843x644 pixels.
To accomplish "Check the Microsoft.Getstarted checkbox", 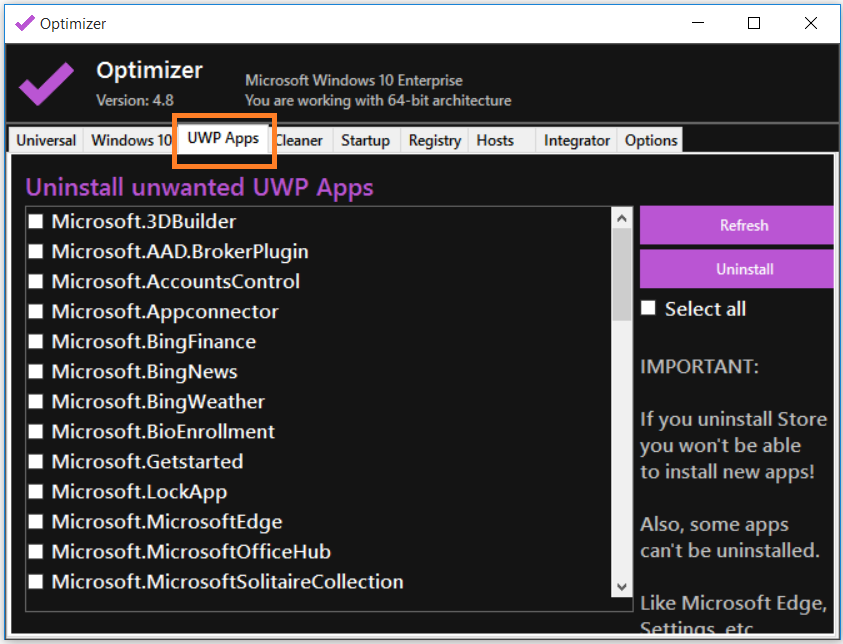I will pyautogui.click(x=36, y=462).
